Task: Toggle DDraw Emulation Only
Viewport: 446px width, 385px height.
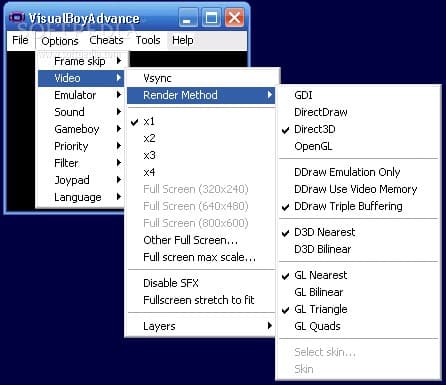Action: point(358,172)
